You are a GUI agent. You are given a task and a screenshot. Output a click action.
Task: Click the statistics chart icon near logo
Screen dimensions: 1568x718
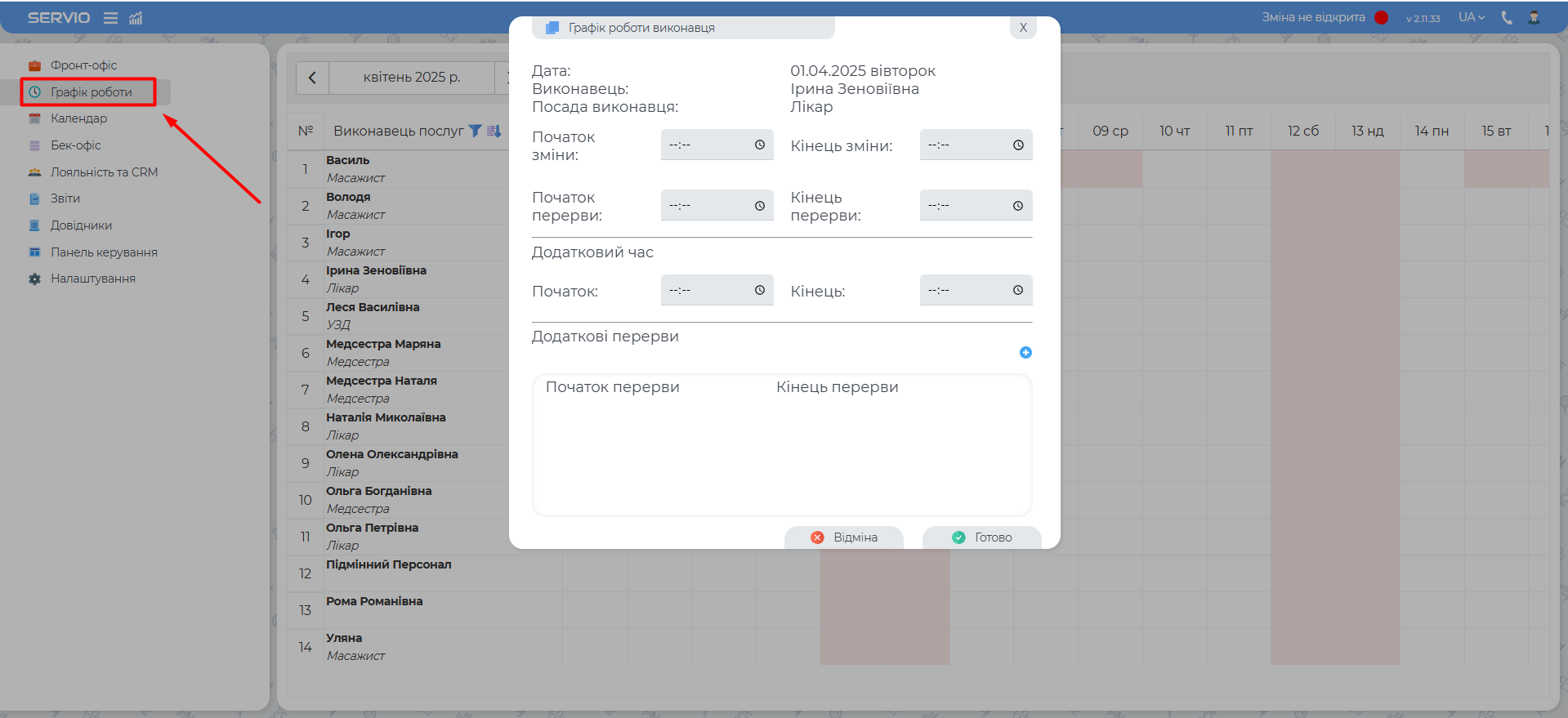point(136,18)
